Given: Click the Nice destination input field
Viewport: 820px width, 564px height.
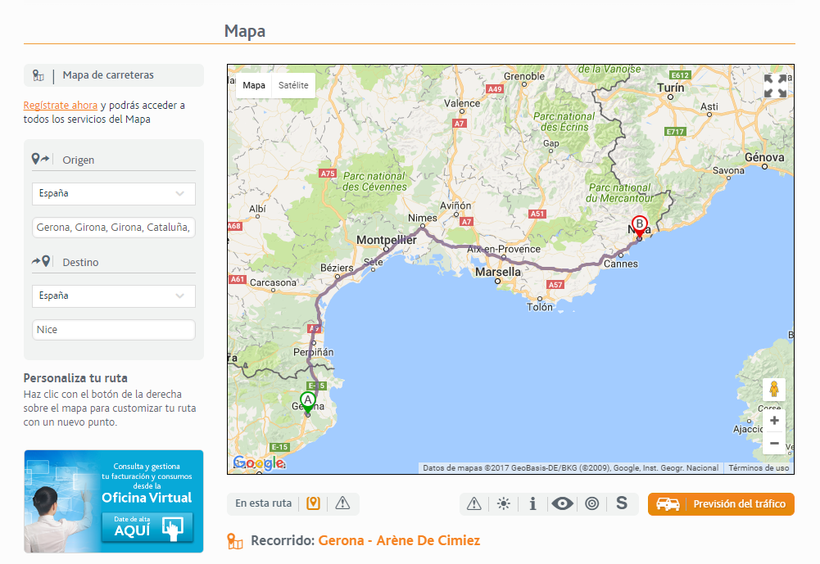Looking at the screenshot, I should pyautogui.click(x=113, y=330).
